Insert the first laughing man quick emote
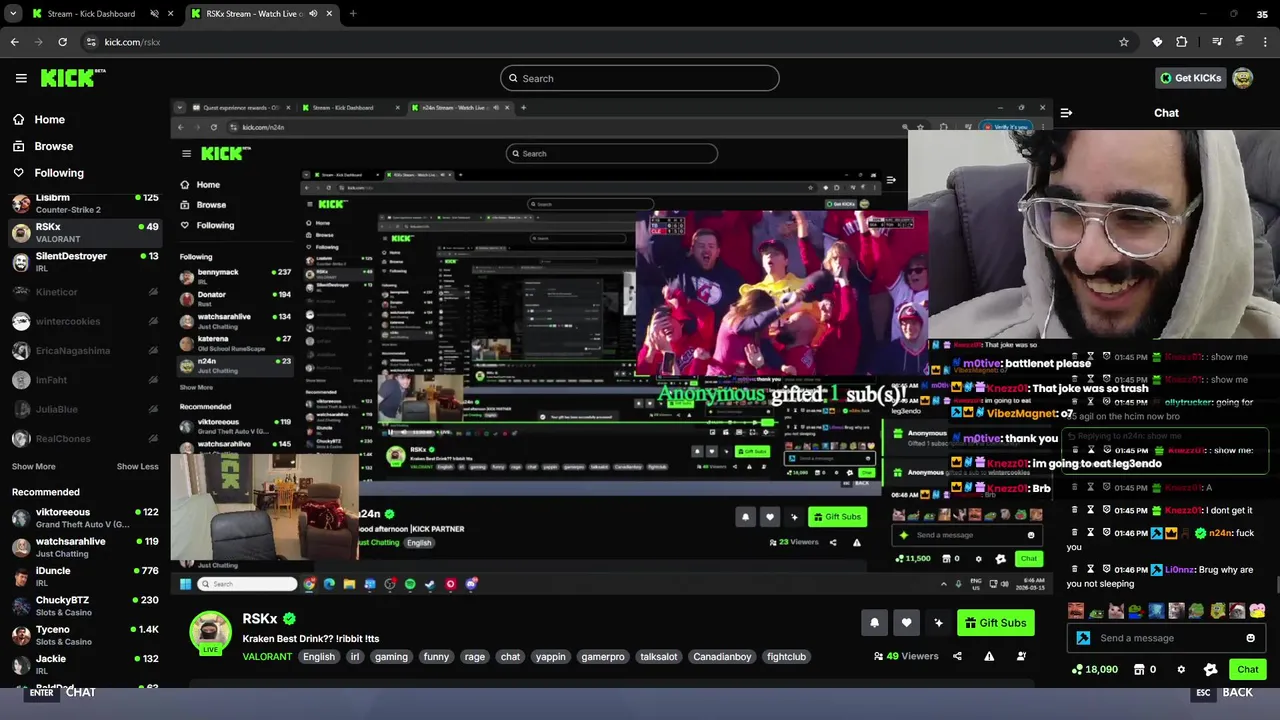The width and height of the screenshot is (1280, 720). 1076,611
